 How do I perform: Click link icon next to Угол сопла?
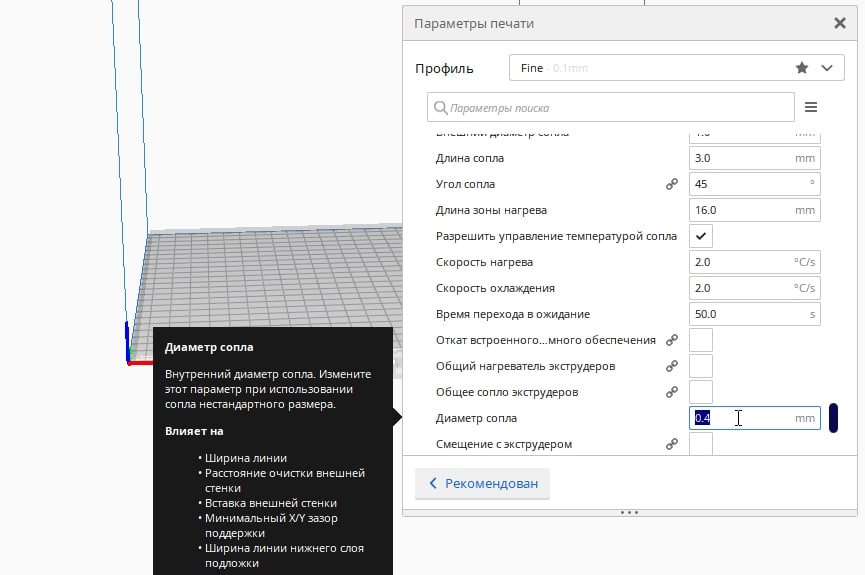(671, 184)
